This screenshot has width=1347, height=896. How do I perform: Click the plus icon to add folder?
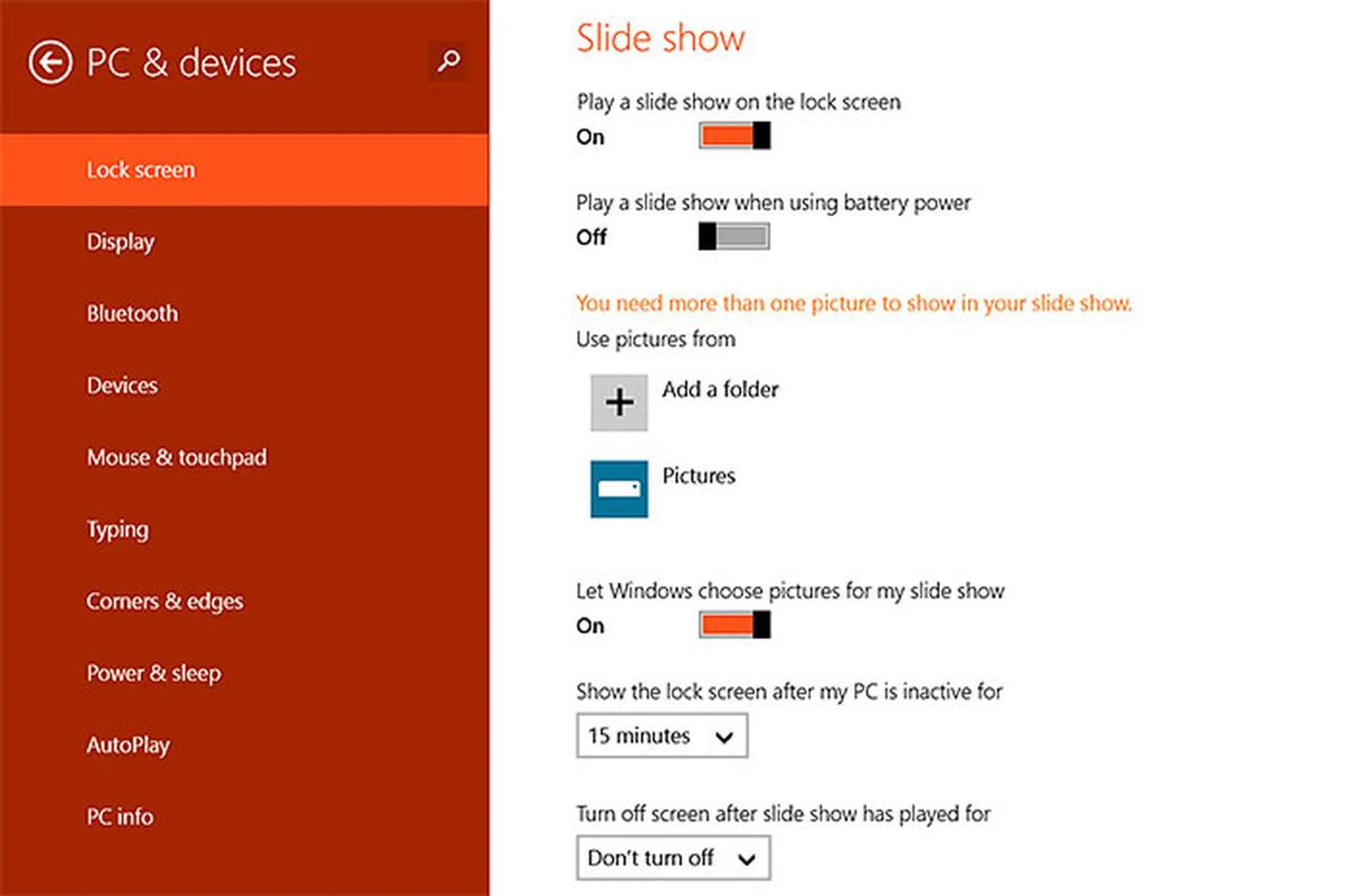point(619,403)
